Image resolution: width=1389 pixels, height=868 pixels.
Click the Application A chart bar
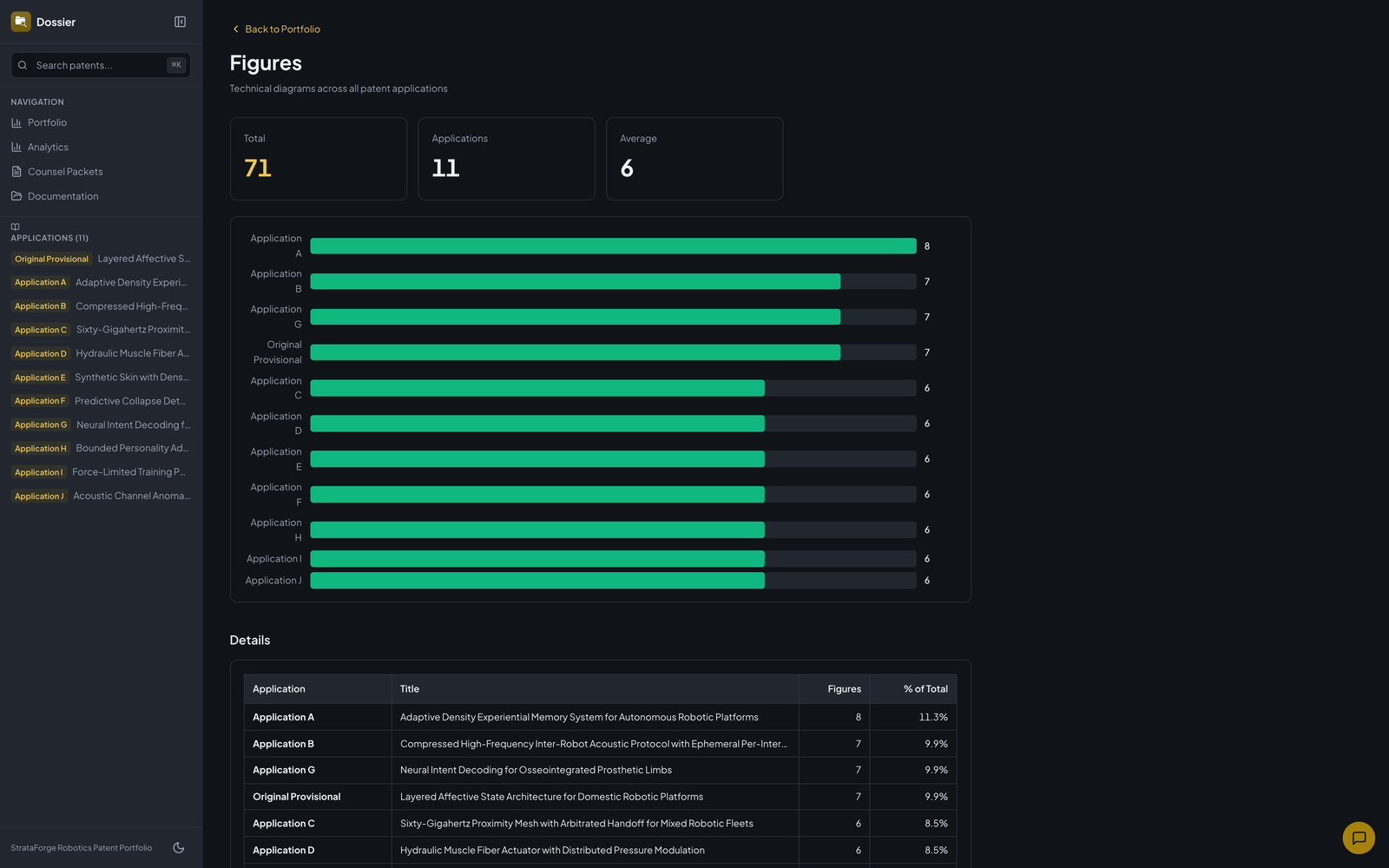tap(613, 247)
